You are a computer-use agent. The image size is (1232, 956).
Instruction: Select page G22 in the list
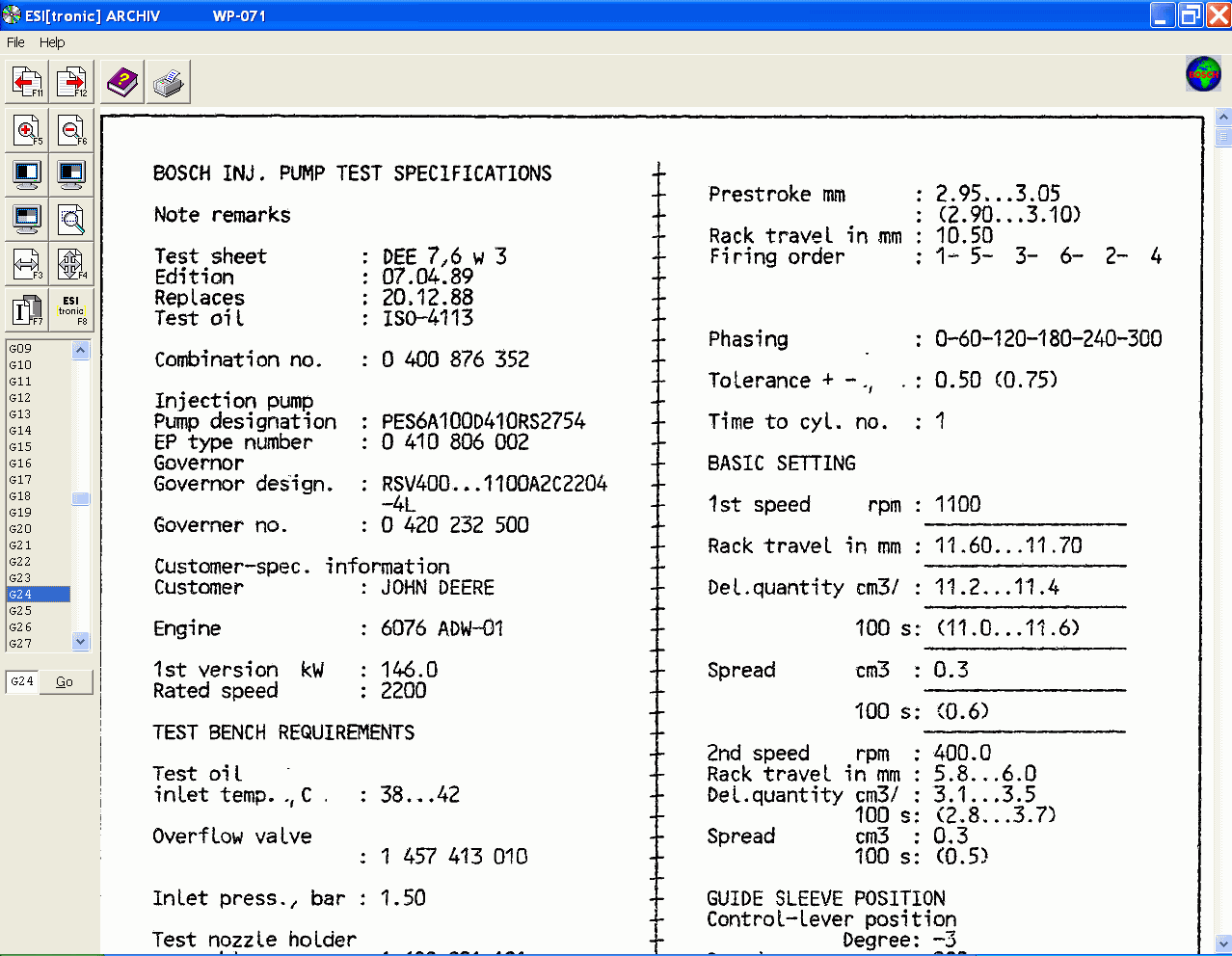[x=39, y=561]
